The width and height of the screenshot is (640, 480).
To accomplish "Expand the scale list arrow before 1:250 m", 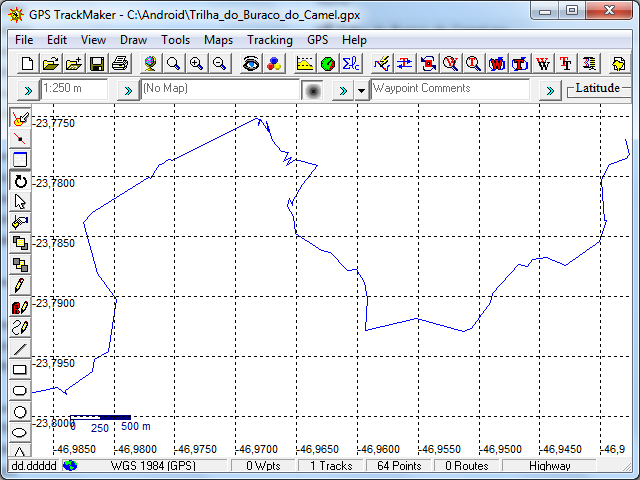I will (x=28, y=90).
